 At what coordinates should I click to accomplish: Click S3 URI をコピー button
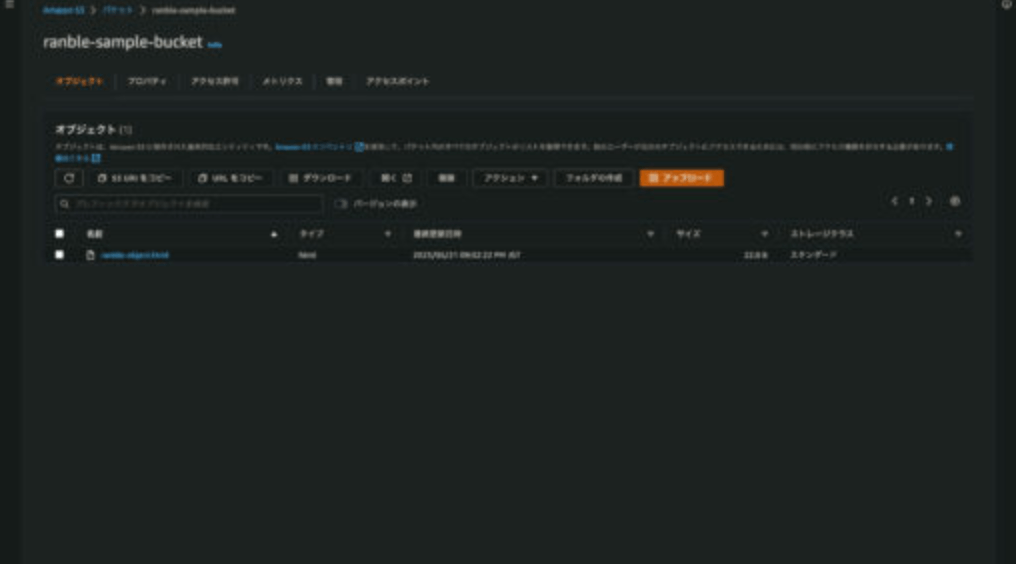134,178
